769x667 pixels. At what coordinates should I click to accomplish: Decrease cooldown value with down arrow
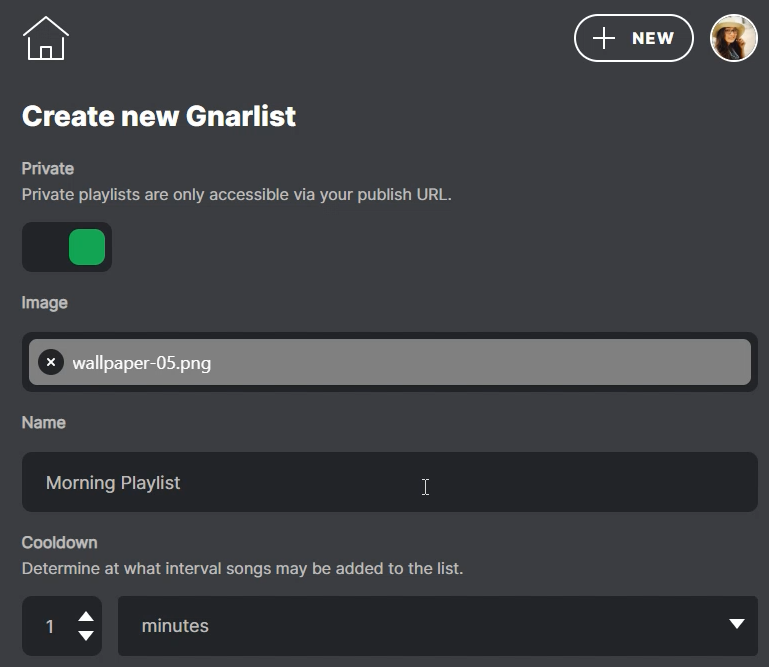click(86, 636)
